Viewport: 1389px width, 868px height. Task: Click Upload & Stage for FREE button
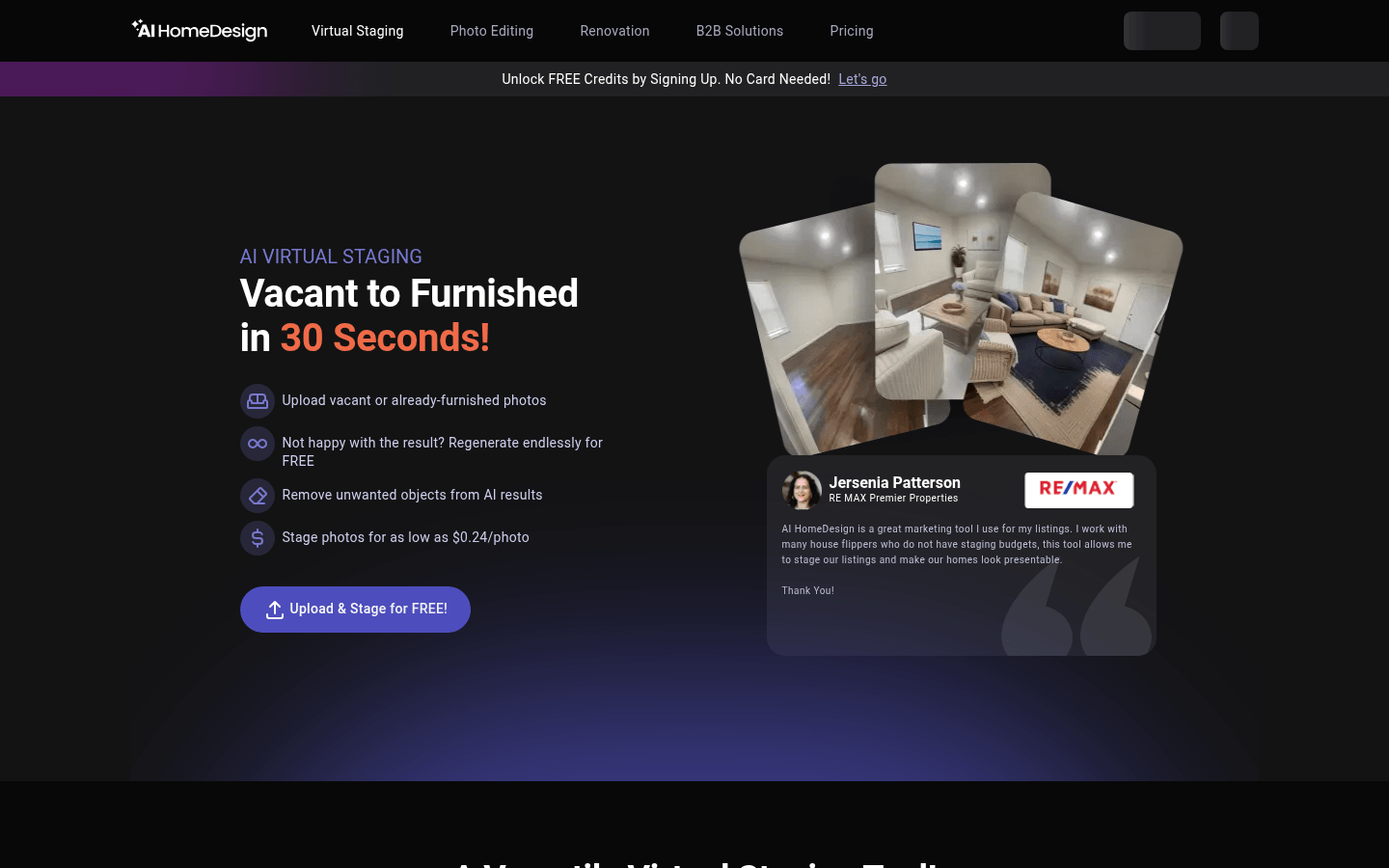(355, 610)
